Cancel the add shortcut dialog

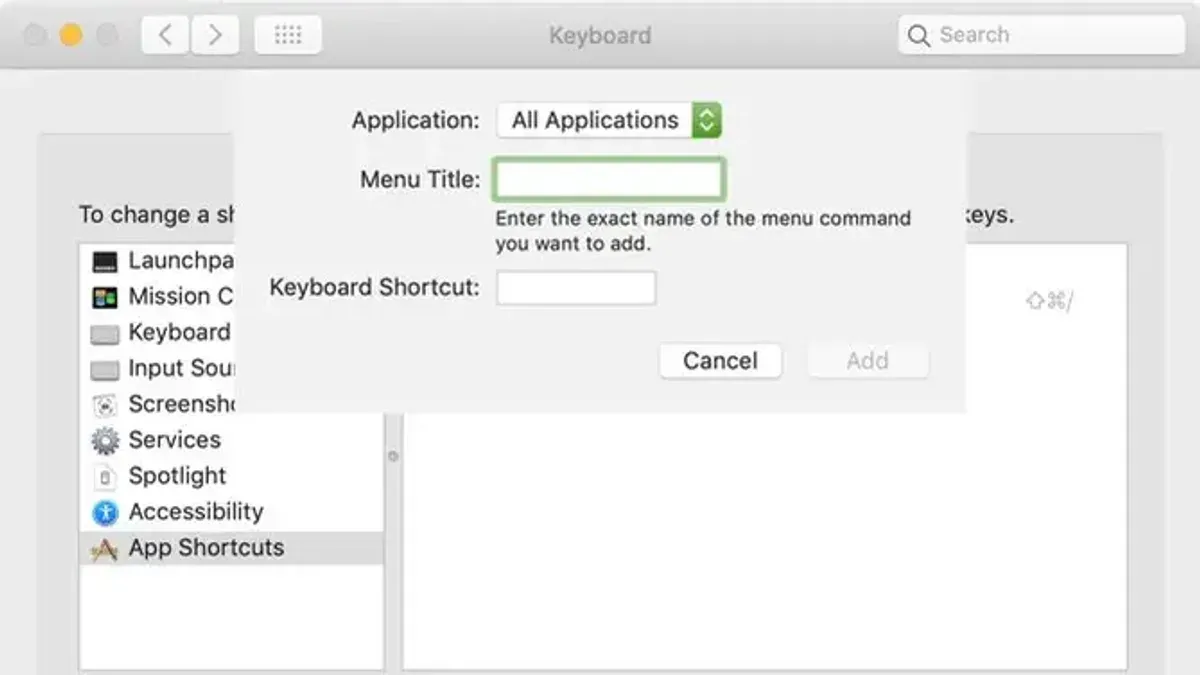coord(720,361)
